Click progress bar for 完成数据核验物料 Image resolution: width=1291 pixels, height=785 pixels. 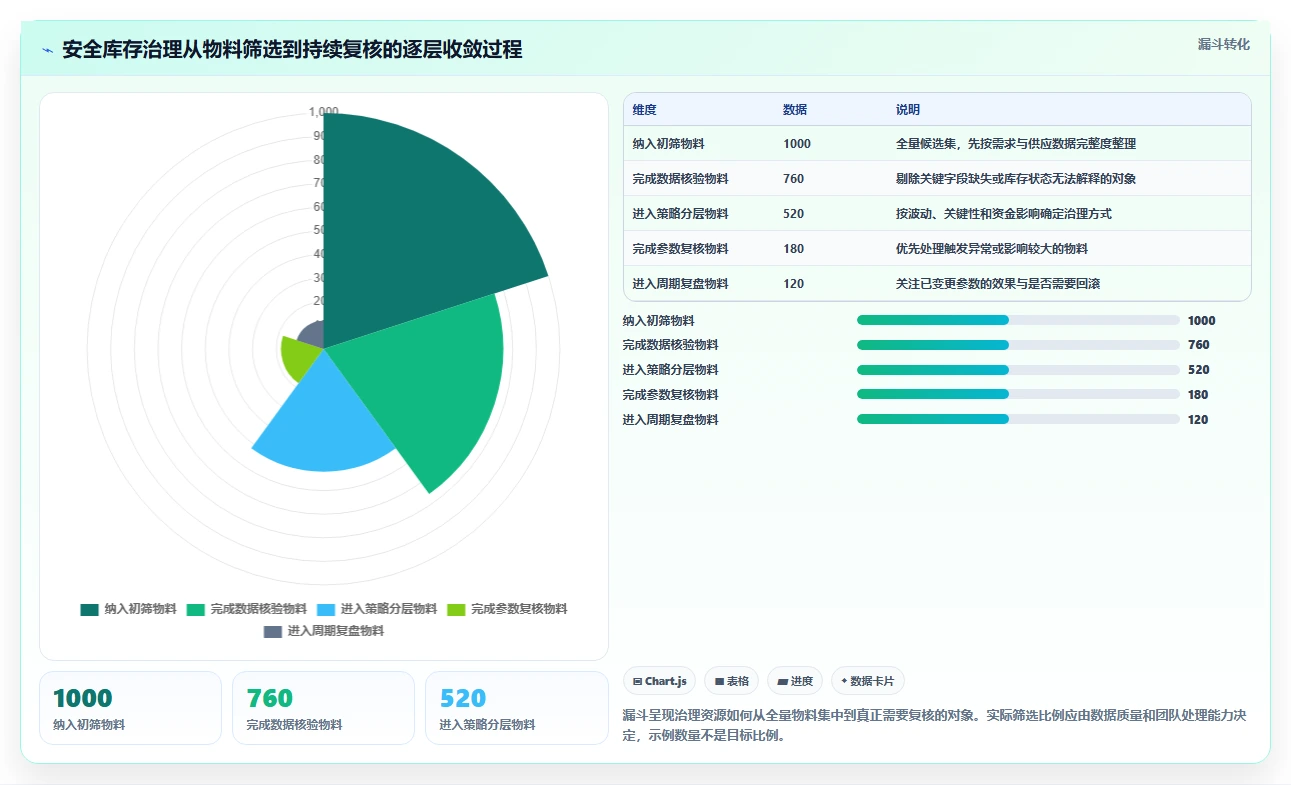tap(1018, 345)
